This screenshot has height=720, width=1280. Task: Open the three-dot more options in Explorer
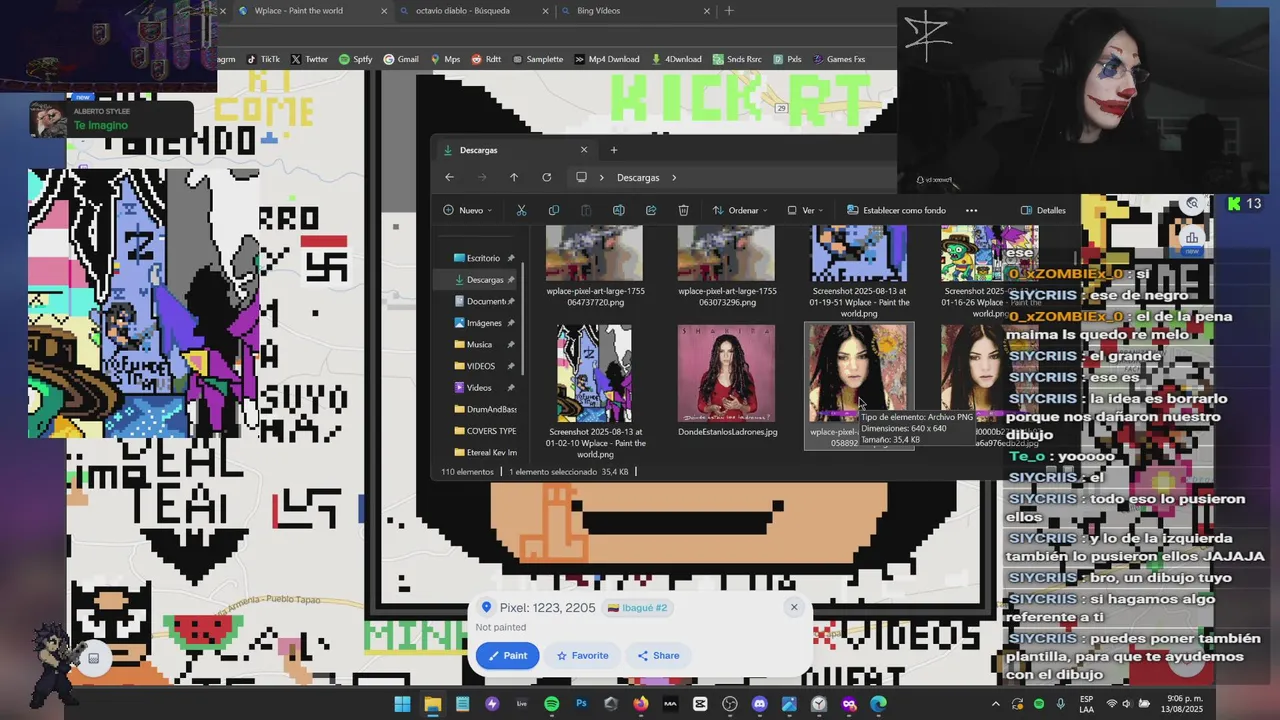(971, 210)
